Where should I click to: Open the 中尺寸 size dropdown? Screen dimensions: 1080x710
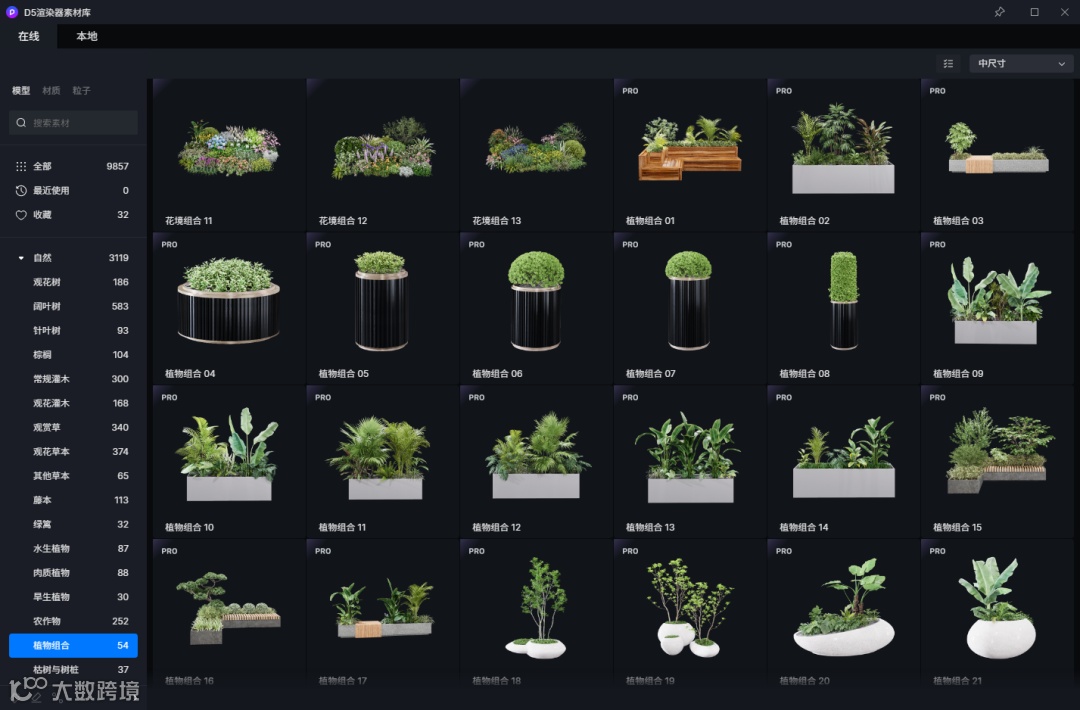click(x=1021, y=63)
